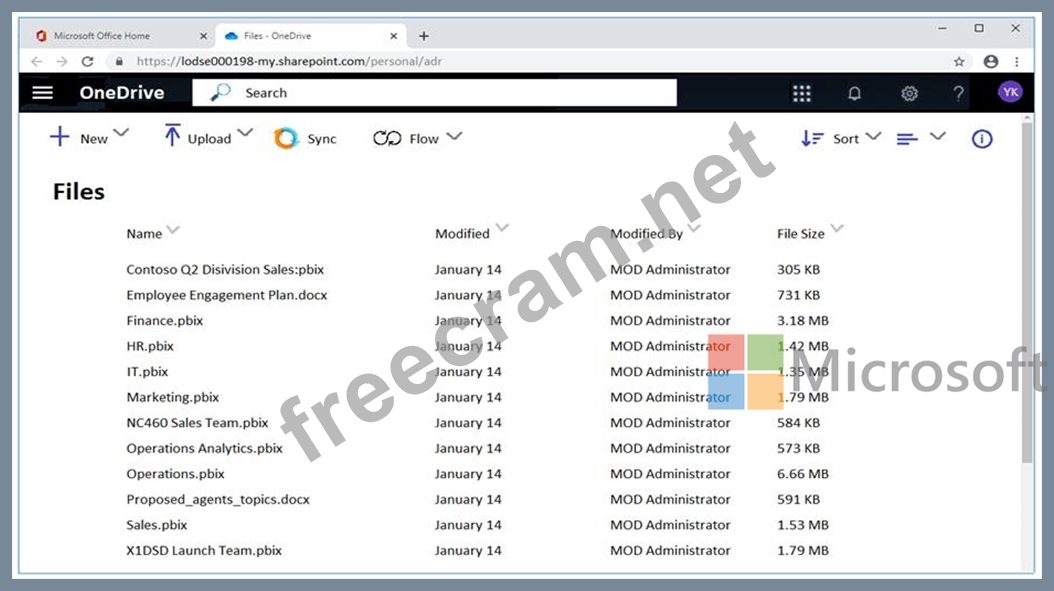The image size is (1054, 591).
Task: Open the help question mark icon
Action: 959,93
